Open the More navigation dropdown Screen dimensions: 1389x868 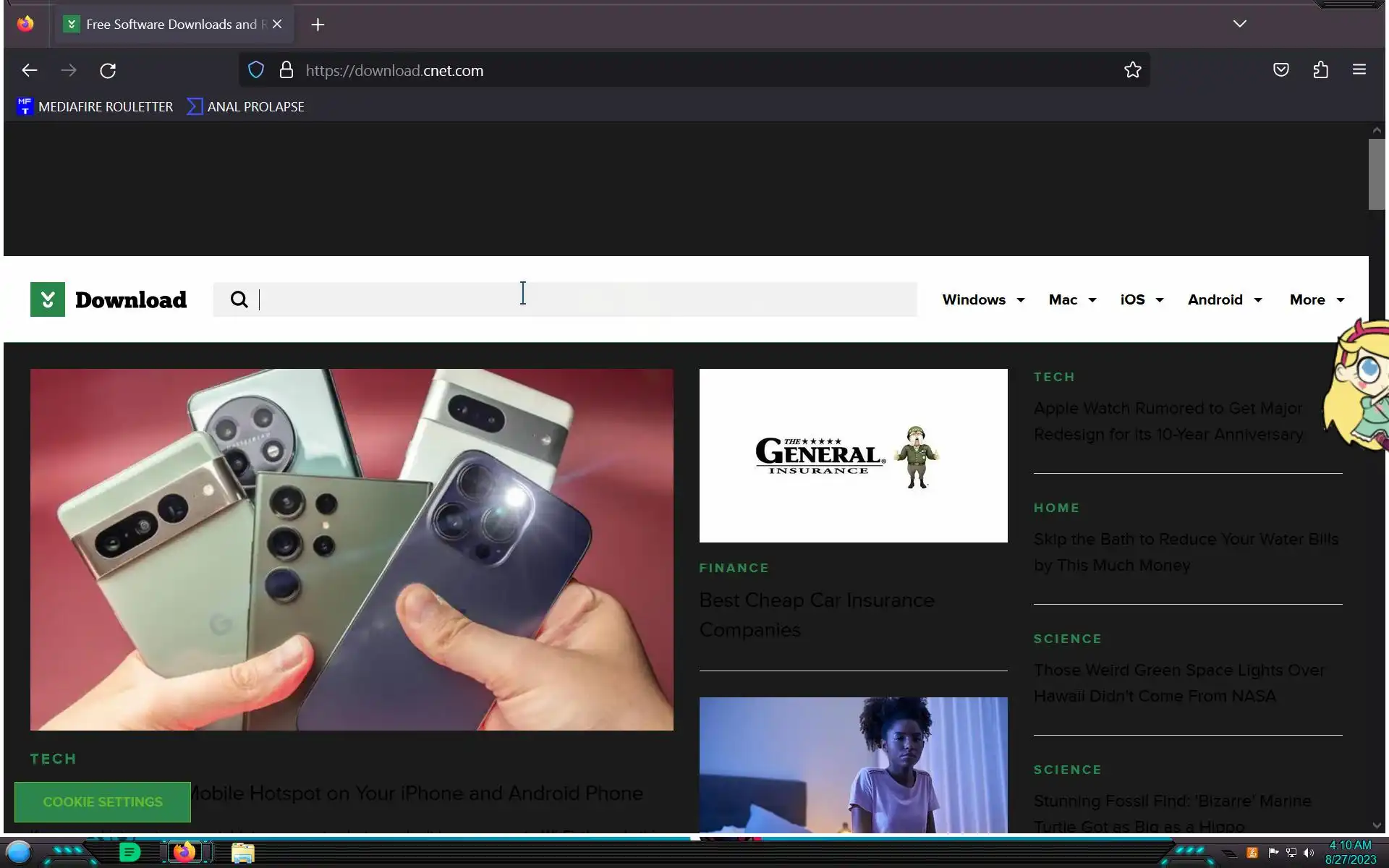click(x=1317, y=299)
